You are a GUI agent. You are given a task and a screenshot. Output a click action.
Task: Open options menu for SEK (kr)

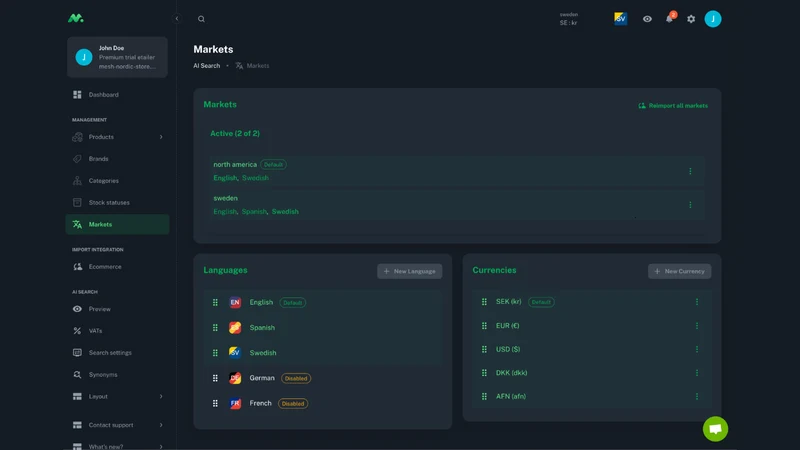[697, 302]
